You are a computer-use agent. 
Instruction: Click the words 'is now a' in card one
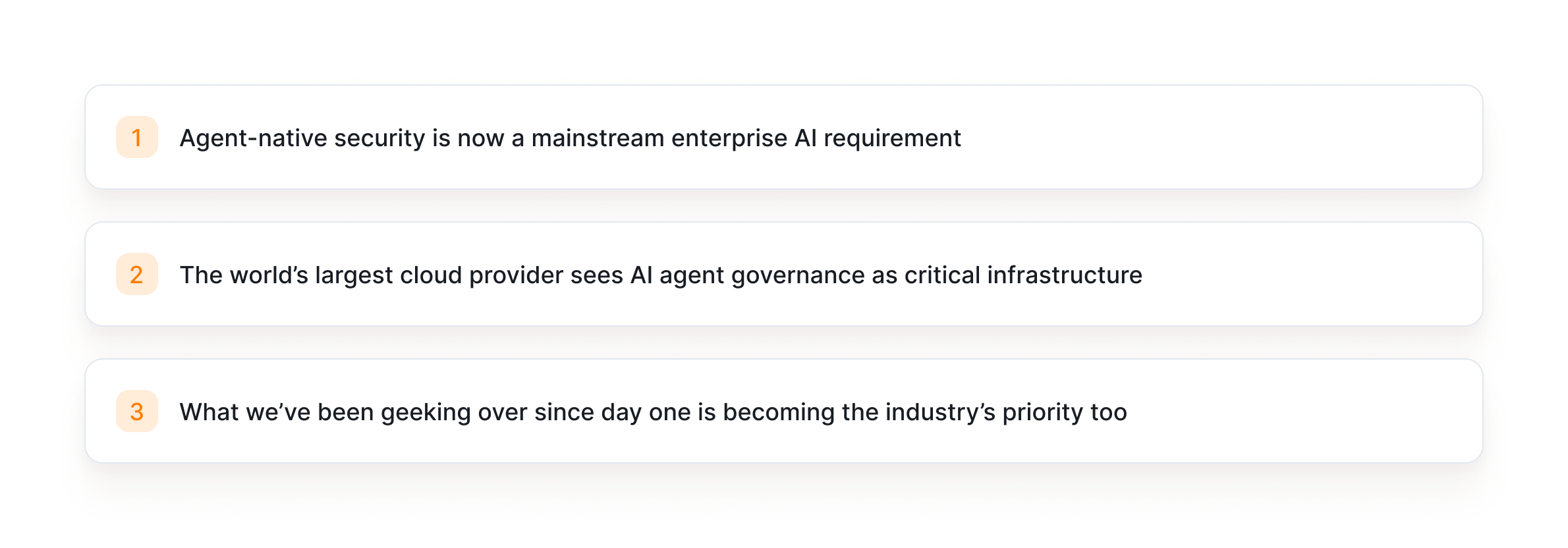(x=478, y=138)
